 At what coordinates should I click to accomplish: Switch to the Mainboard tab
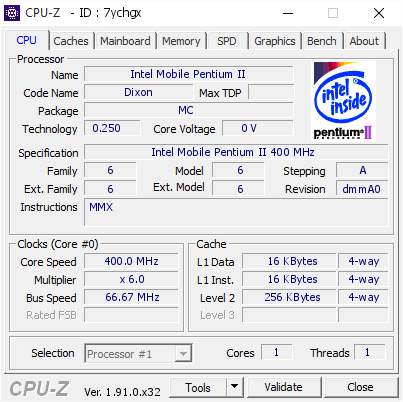125,41
